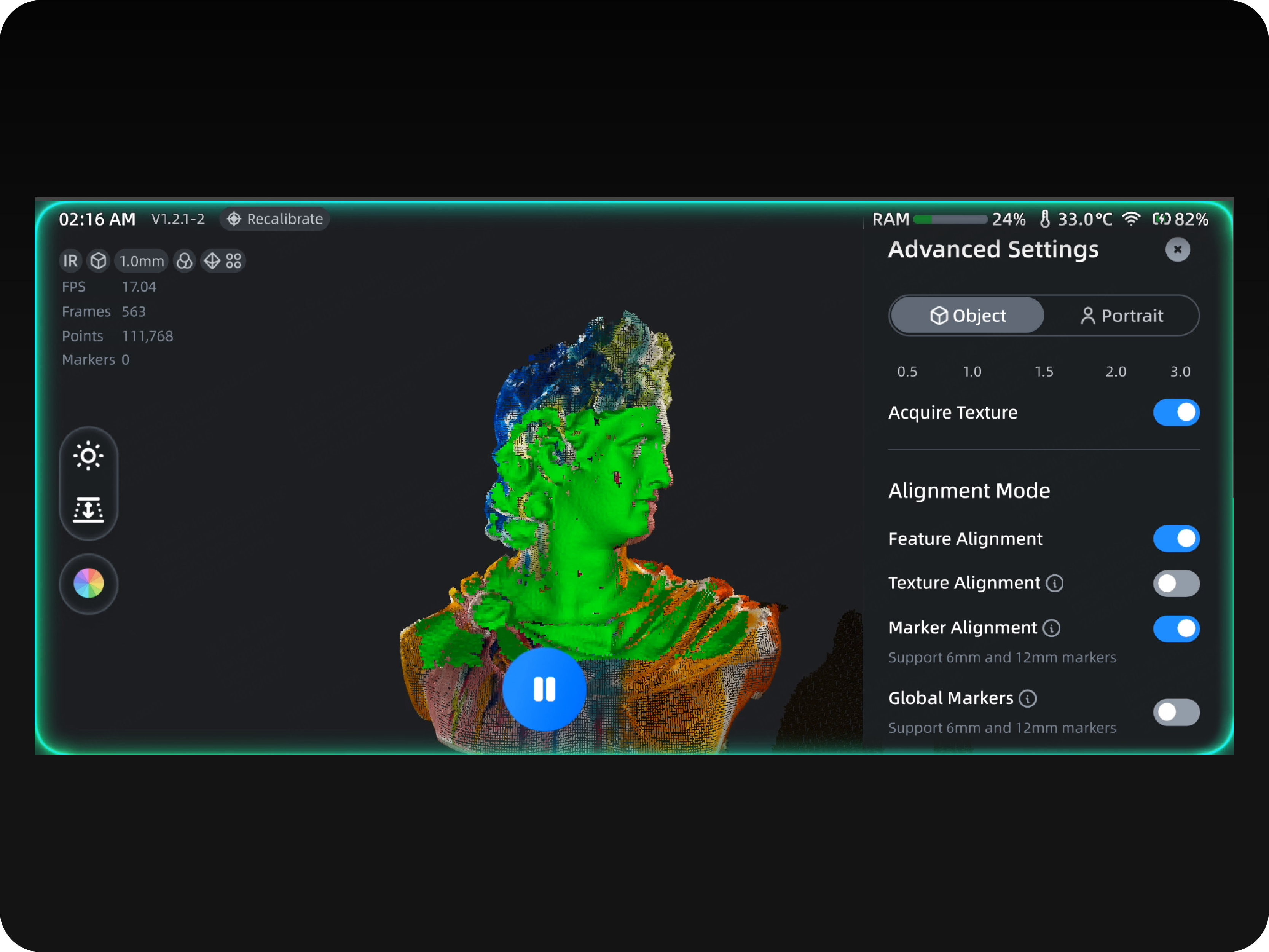1269x952 pixels.
Task: Open the color wheel display option
Action: [x=88, y=584]
